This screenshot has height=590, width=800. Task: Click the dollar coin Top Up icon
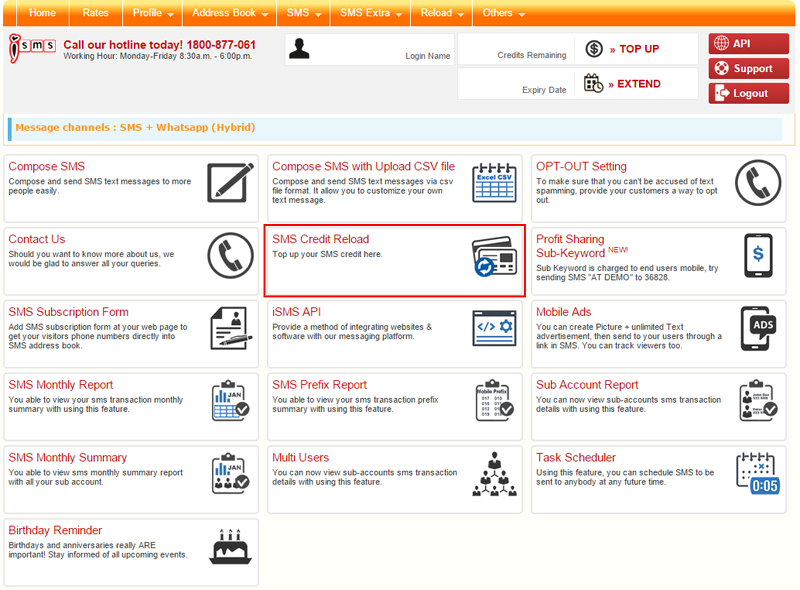pos(594,49)
